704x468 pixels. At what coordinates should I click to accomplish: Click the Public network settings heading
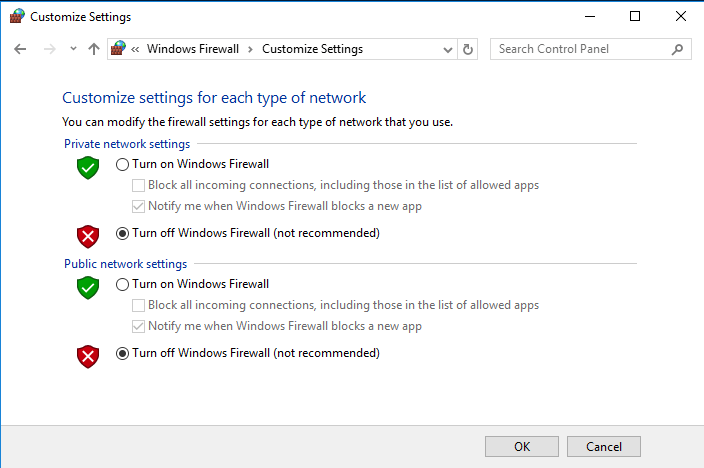click(x=125, y=264)
